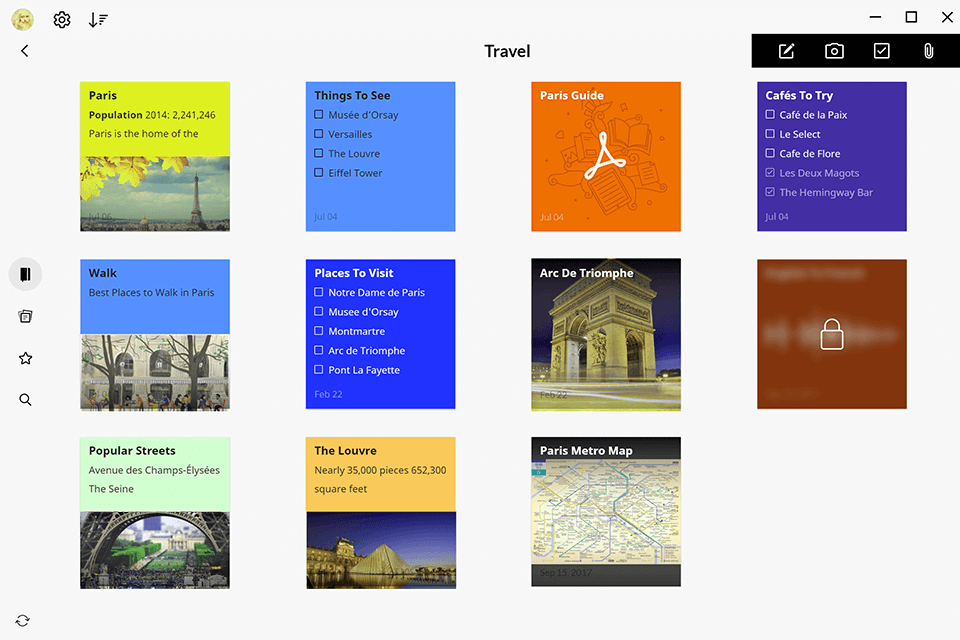Viewport: 960px width, 640px height.
Task: Tick the Eiffel Tower checkbox
Action: click(318, 173)
